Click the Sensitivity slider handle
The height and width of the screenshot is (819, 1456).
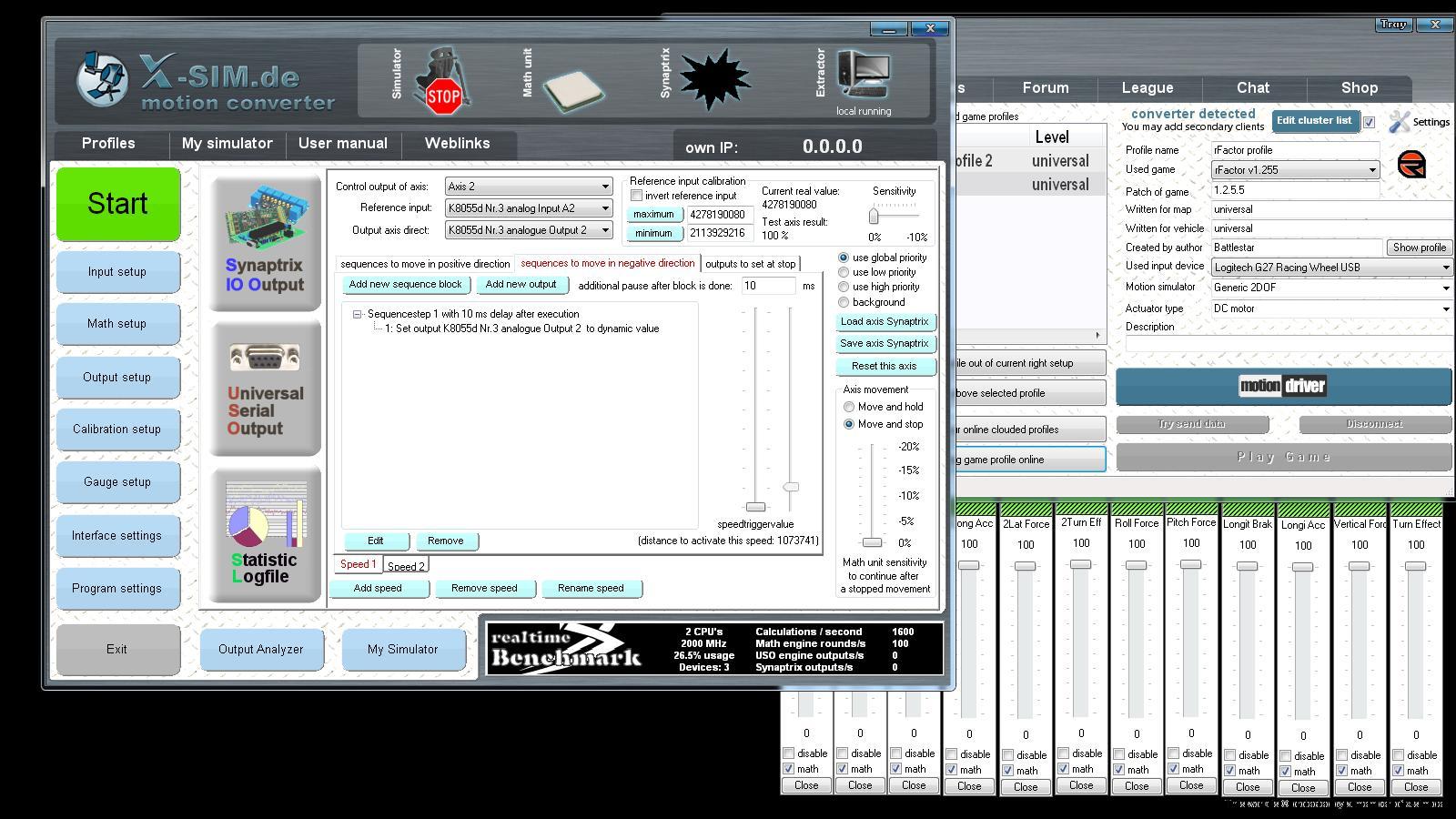coord(874,217)
